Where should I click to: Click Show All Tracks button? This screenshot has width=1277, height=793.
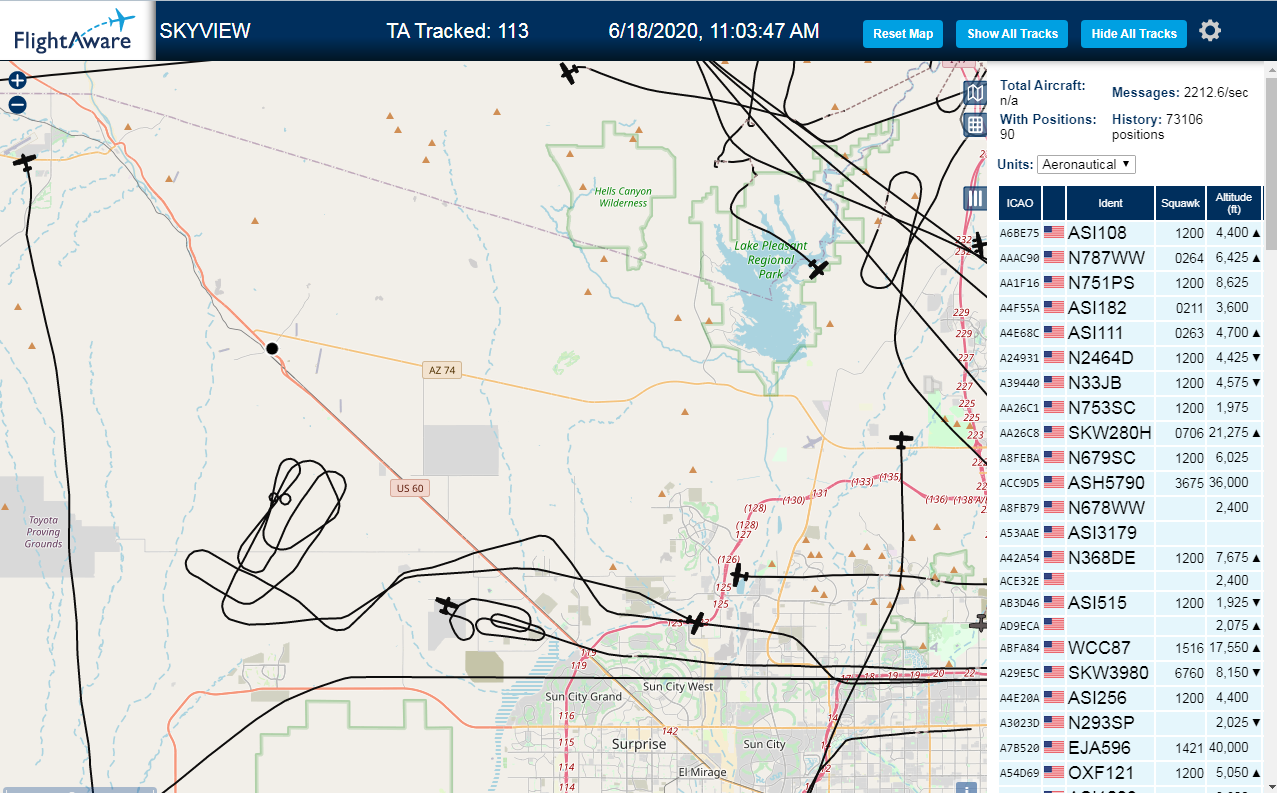pyautogui.click(x=1012, y=34)
